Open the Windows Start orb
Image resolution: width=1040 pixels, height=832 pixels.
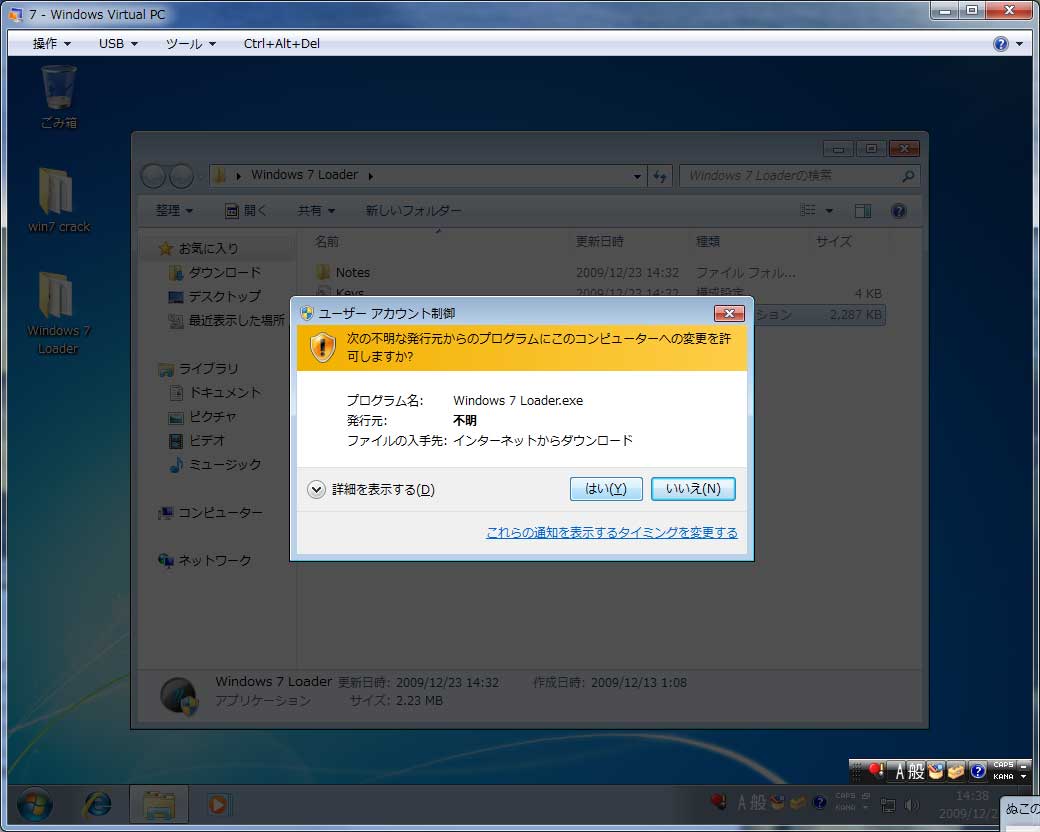pos(34,805)
